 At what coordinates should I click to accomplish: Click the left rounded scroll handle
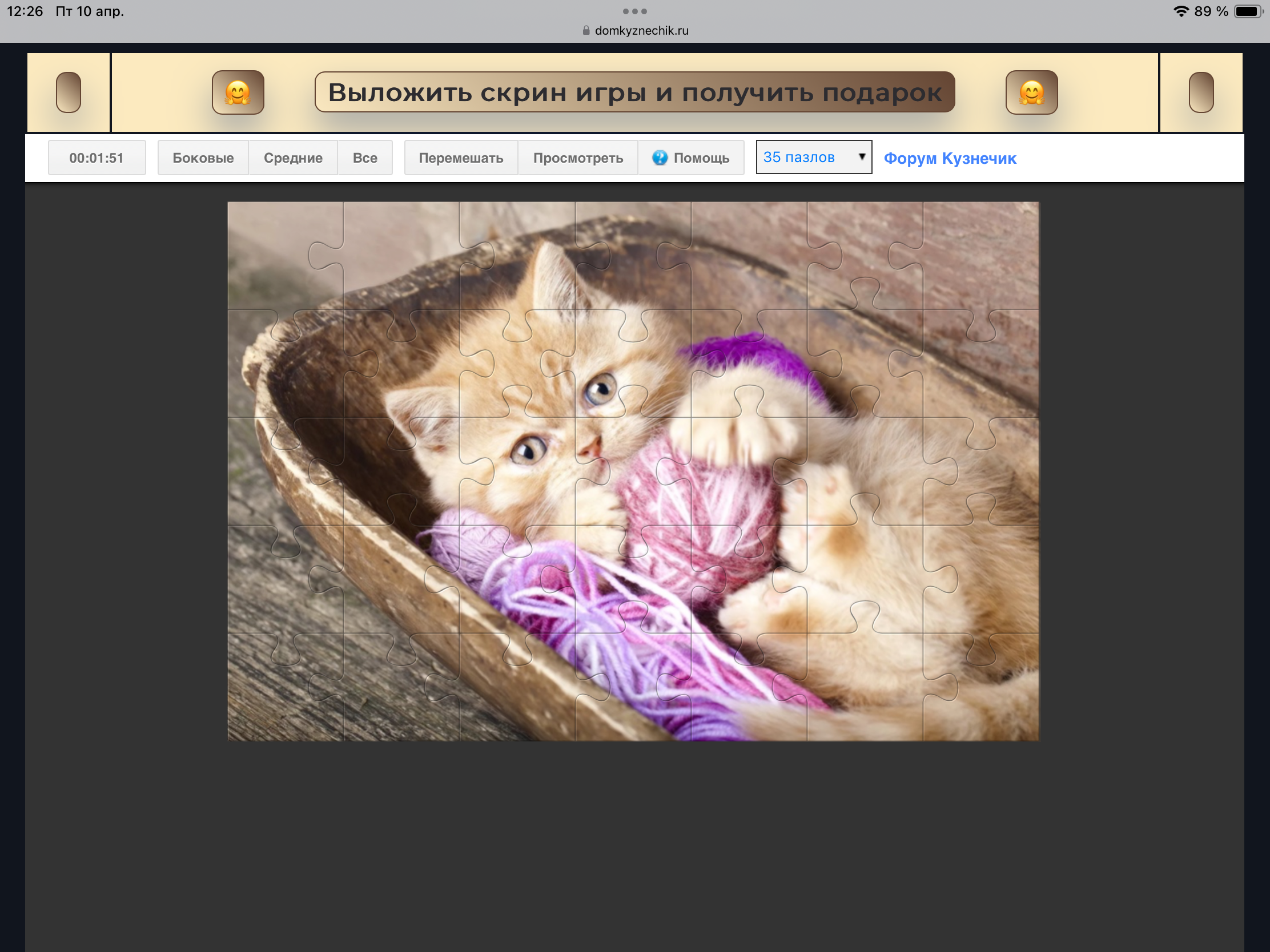[x=69, y=92]
